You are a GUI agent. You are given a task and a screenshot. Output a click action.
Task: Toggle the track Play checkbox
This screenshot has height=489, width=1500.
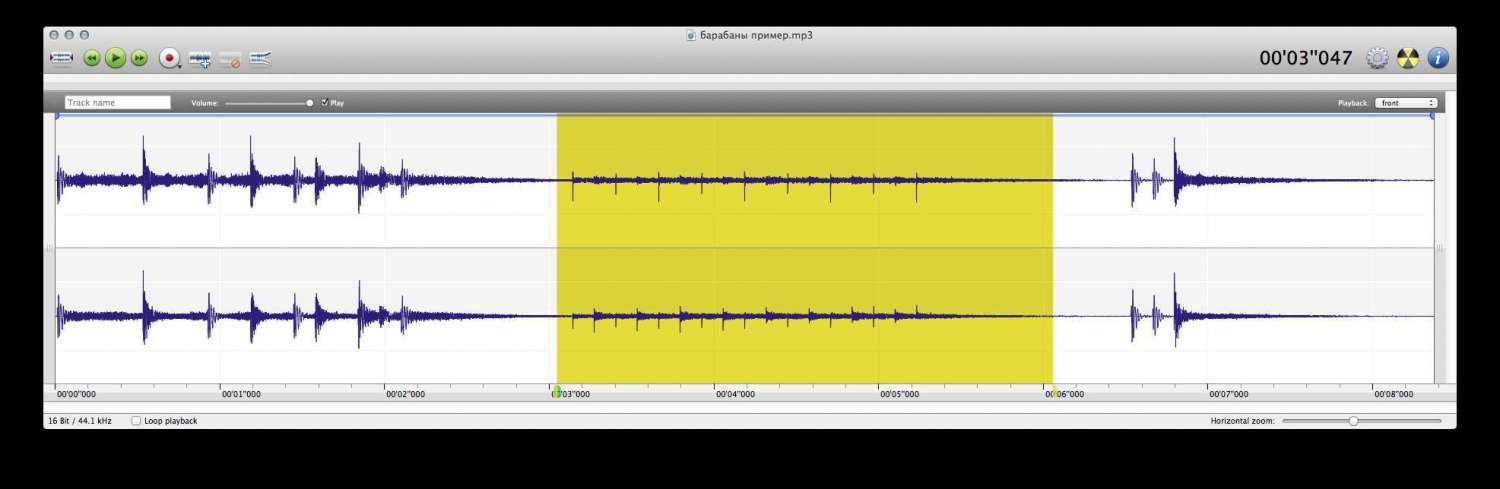click(324, 102)
